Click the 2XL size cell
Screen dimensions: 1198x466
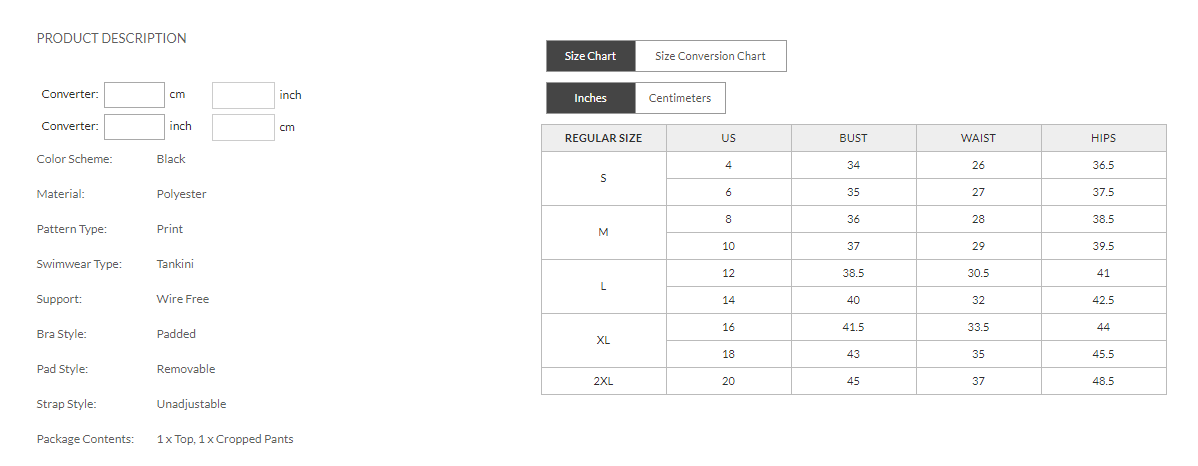603,381
